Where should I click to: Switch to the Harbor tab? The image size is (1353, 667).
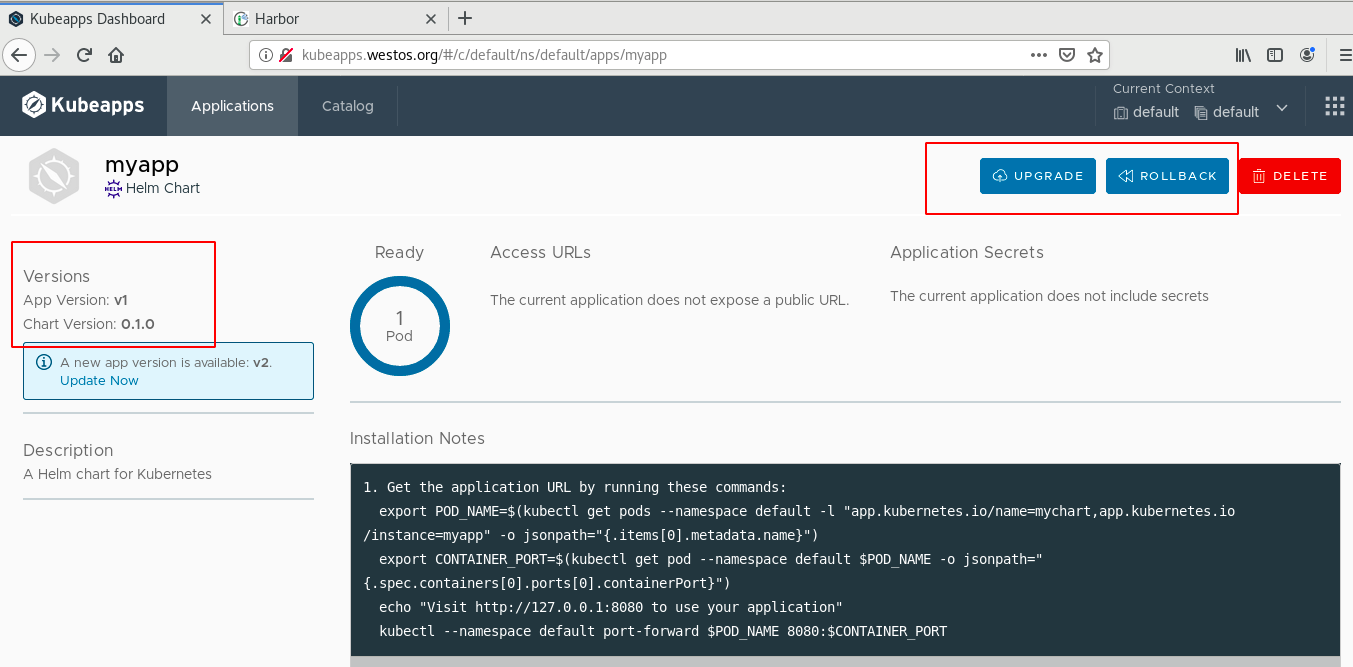335,18
